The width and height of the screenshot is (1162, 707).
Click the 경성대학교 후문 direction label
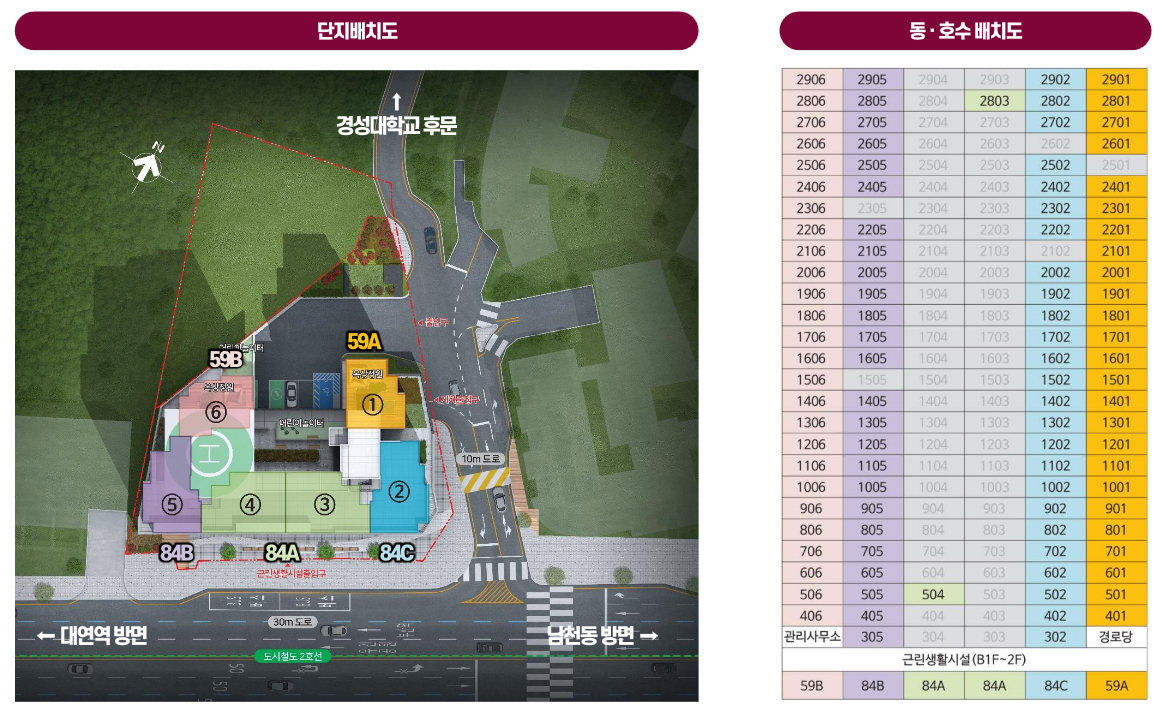pyautogui.click(x=396, y=125)
